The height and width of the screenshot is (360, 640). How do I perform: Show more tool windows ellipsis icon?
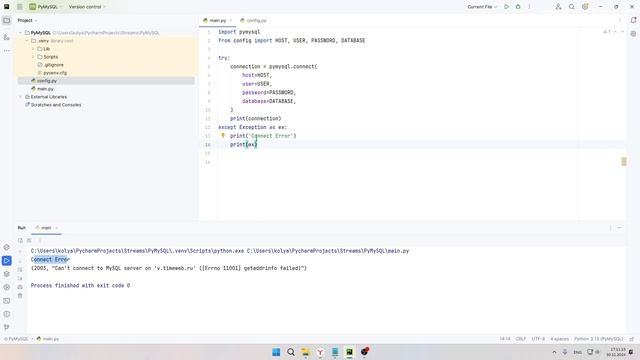point(7,51)
